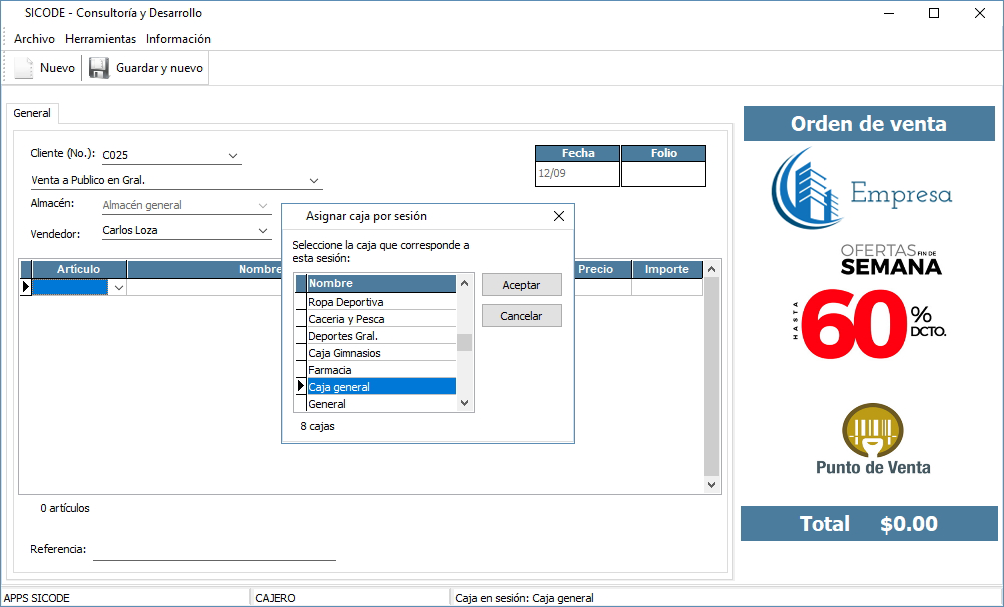Click the Empresa building logo
Viewport: 1004px width, 607px height.
pyautogui.click(x=807, y=188)
